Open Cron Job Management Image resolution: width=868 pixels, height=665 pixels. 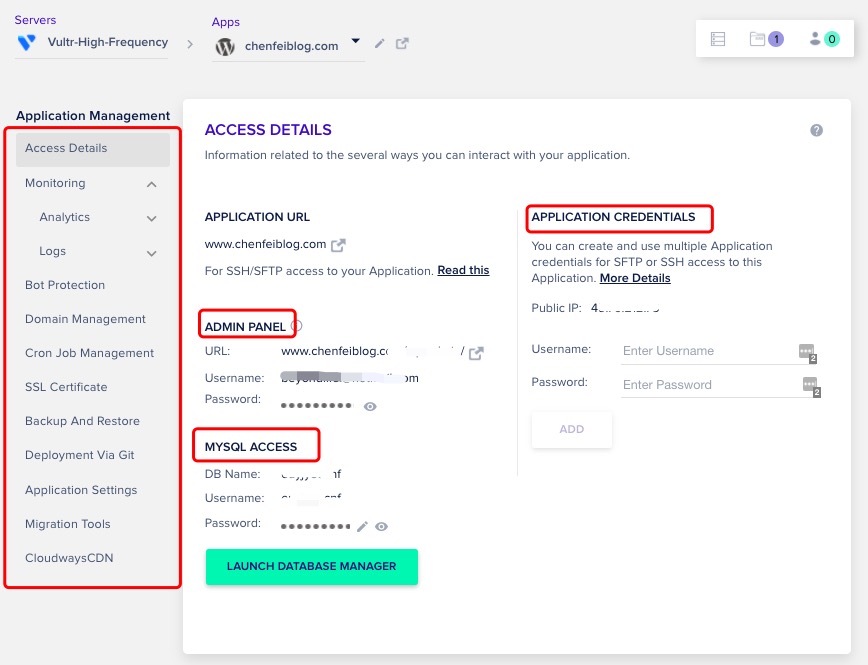[90, 353]
